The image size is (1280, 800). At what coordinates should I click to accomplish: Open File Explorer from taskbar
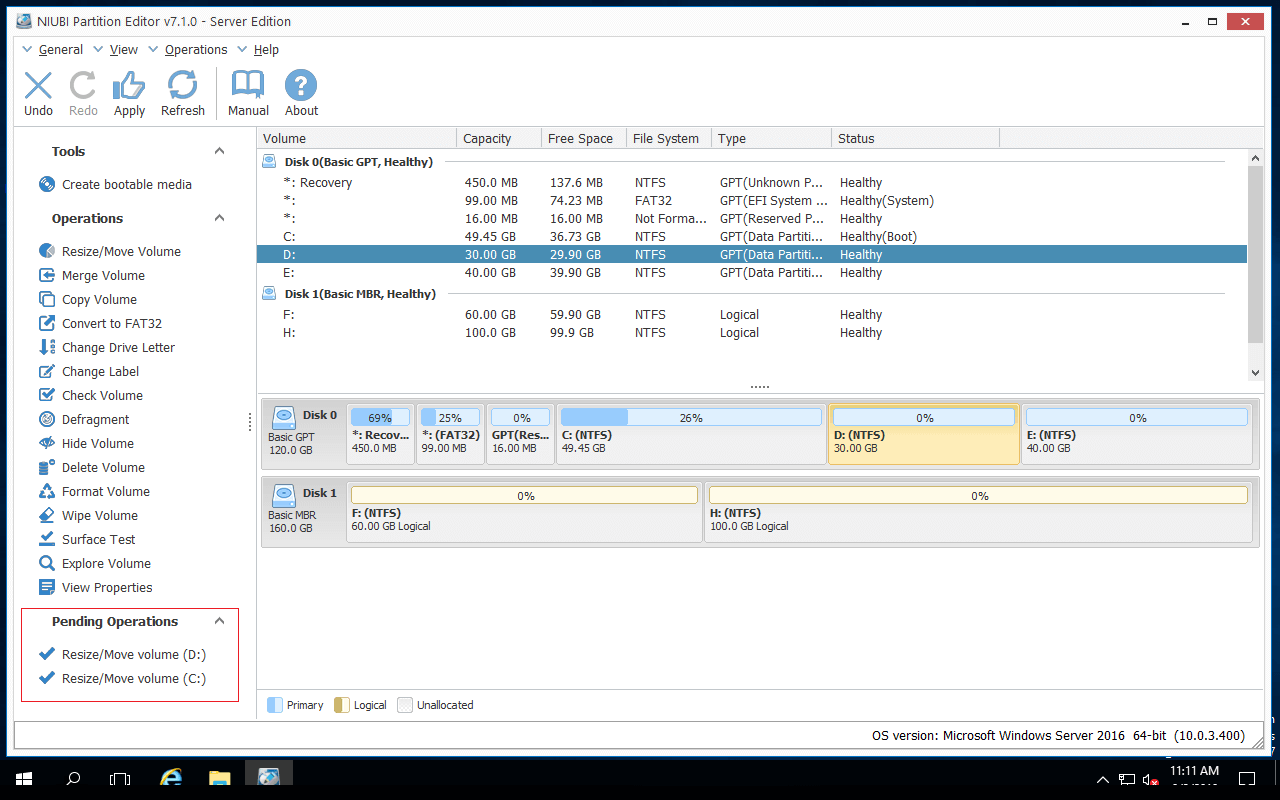click(x=220, y=778)
